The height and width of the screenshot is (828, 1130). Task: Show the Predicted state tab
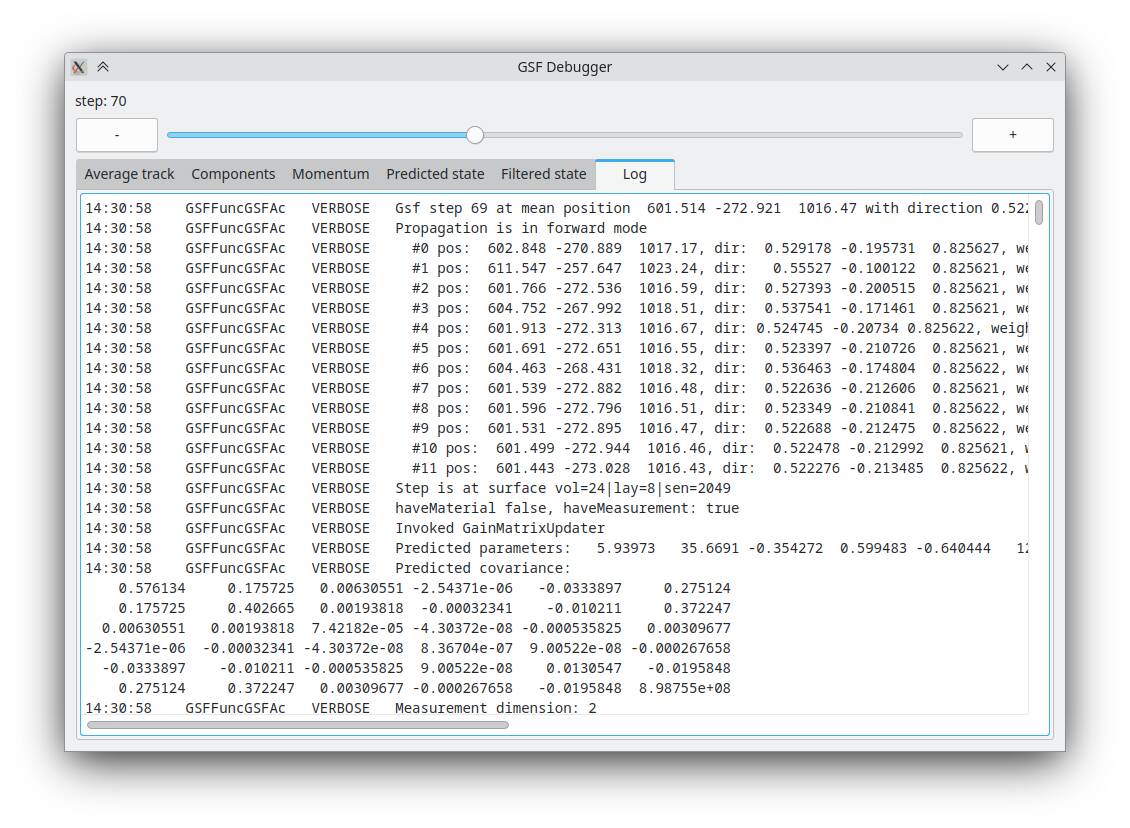tap(435, 174)
